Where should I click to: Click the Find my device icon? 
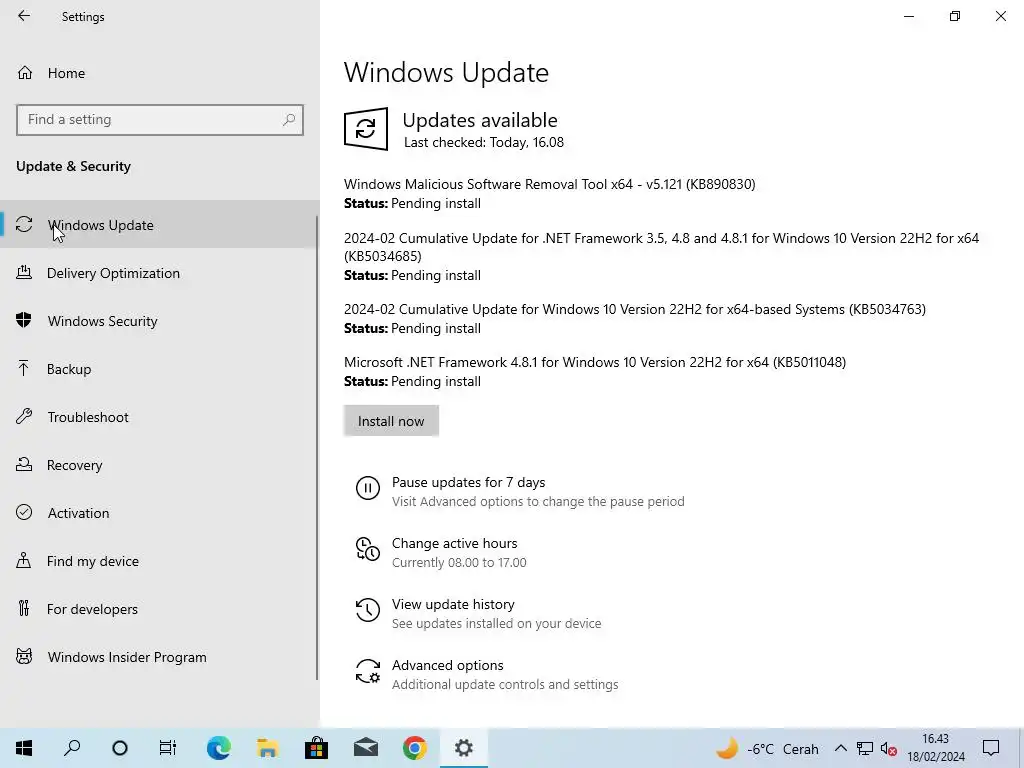(24, 560)
